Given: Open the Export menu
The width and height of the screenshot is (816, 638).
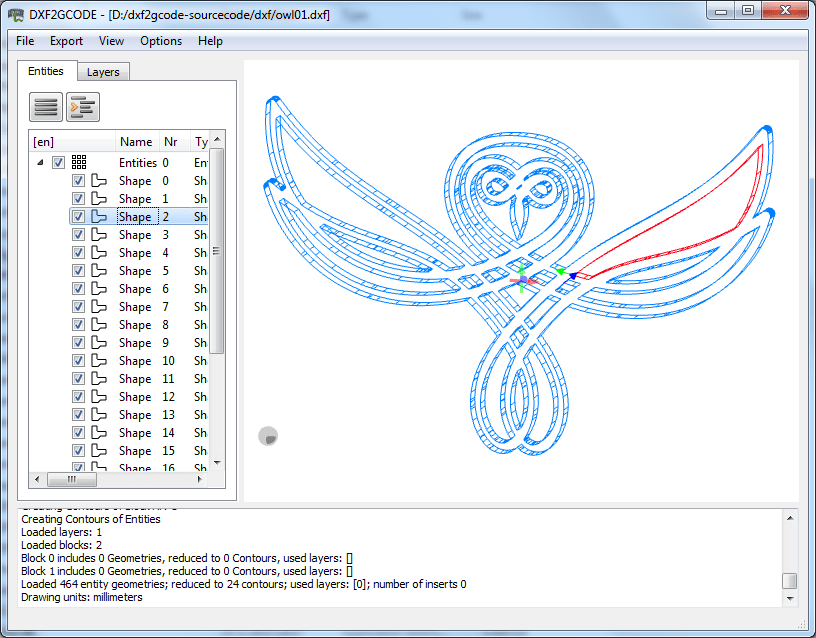Looking at the screenshot, I should (x=66, y=41).
